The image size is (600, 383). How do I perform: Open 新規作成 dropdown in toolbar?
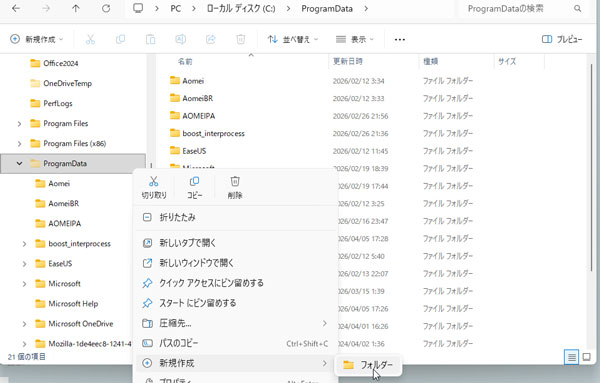point(37,39)
